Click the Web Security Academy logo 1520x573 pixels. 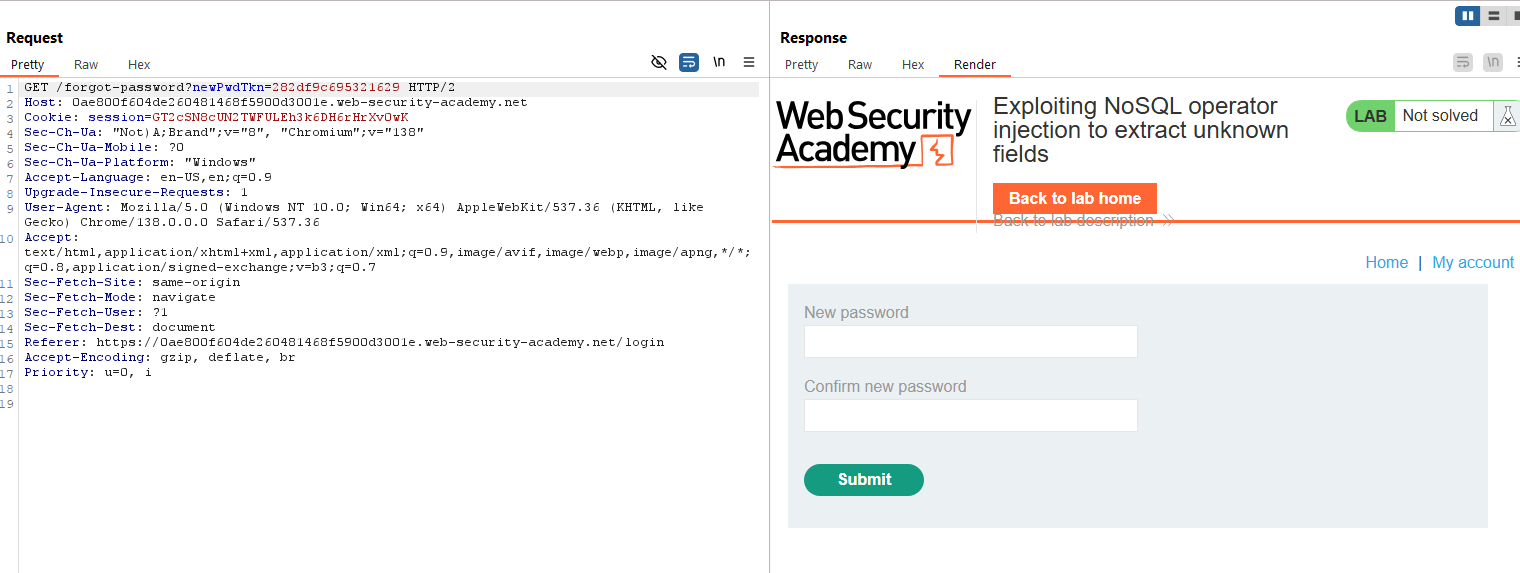[873, 133]
